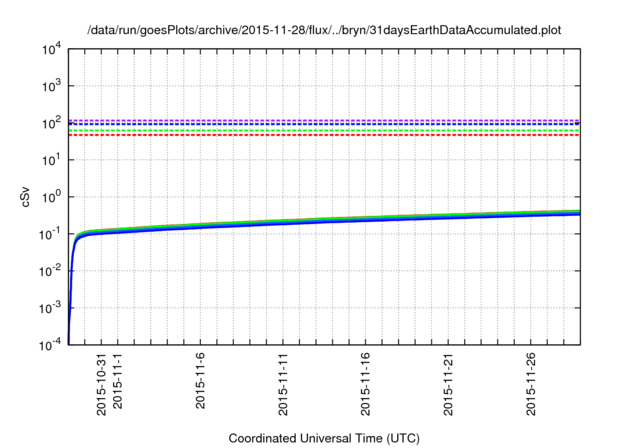The height and width of the screenshot is (448, 640).
Task: Click the 10^0 y-axis tick label
Action: (52, 197)
